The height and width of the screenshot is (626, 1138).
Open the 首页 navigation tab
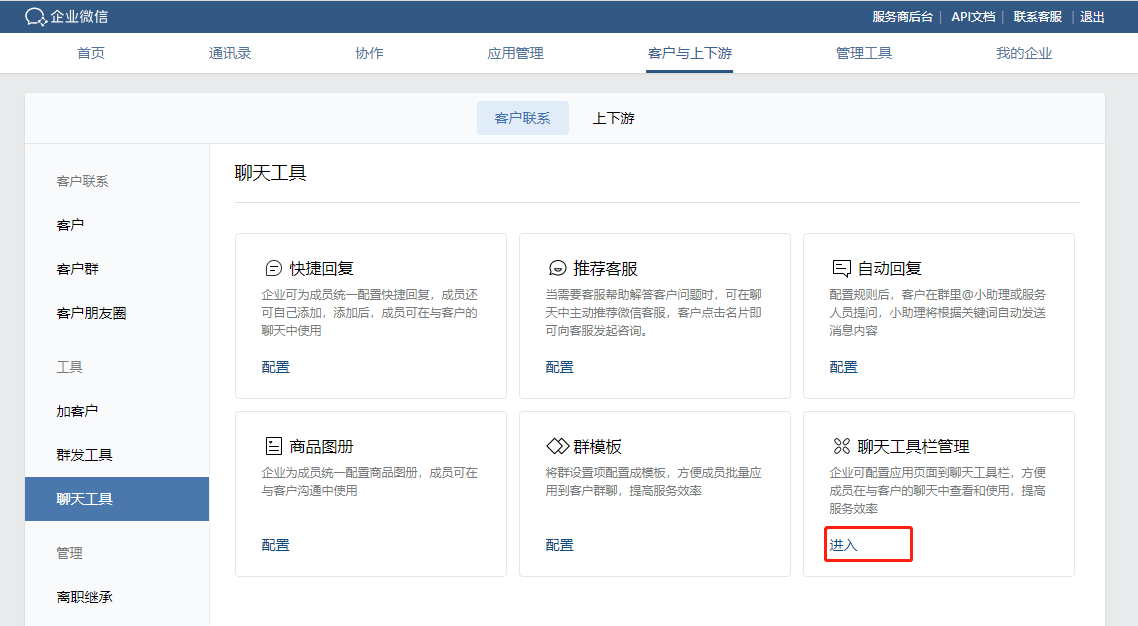[x=91, y=53]
